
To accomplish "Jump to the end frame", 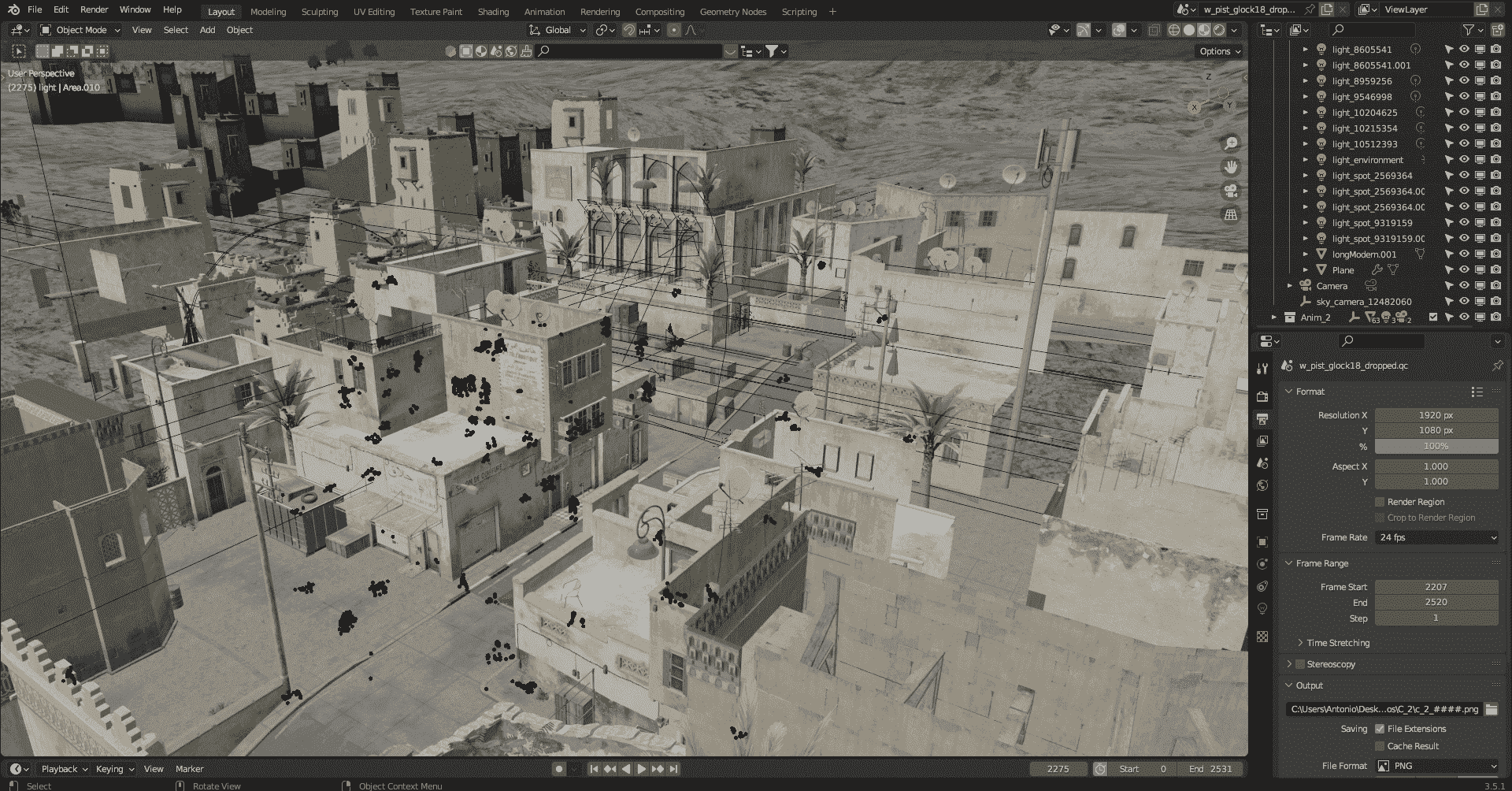I will [674, 769].
